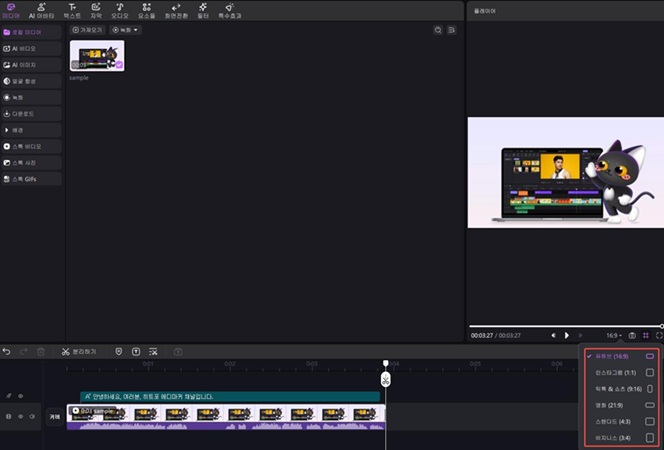
Task: Toggle the subtitle track pin icon
Action: [8, 396]
